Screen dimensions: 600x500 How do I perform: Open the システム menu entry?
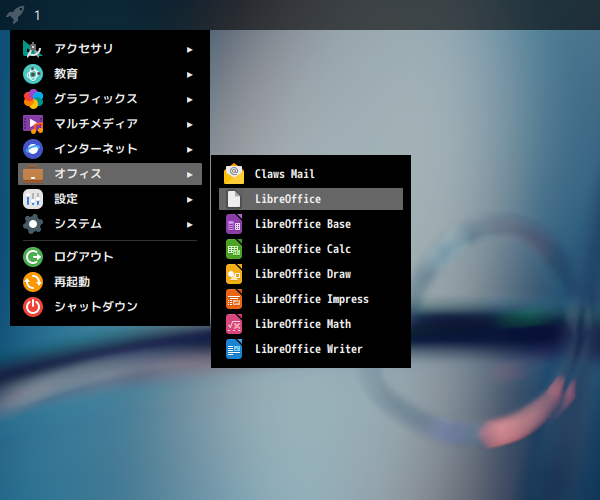110,224
